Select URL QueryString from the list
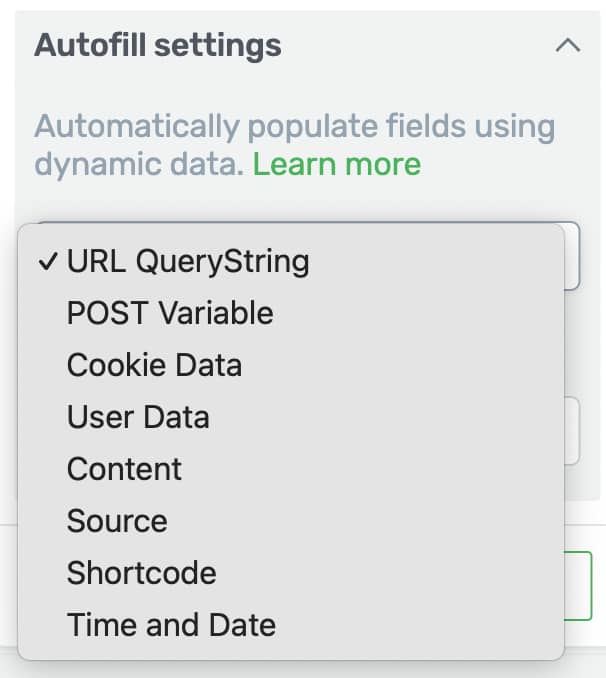Image resolution: width=606 pixels, height=678 pixels. pos(291,261)
